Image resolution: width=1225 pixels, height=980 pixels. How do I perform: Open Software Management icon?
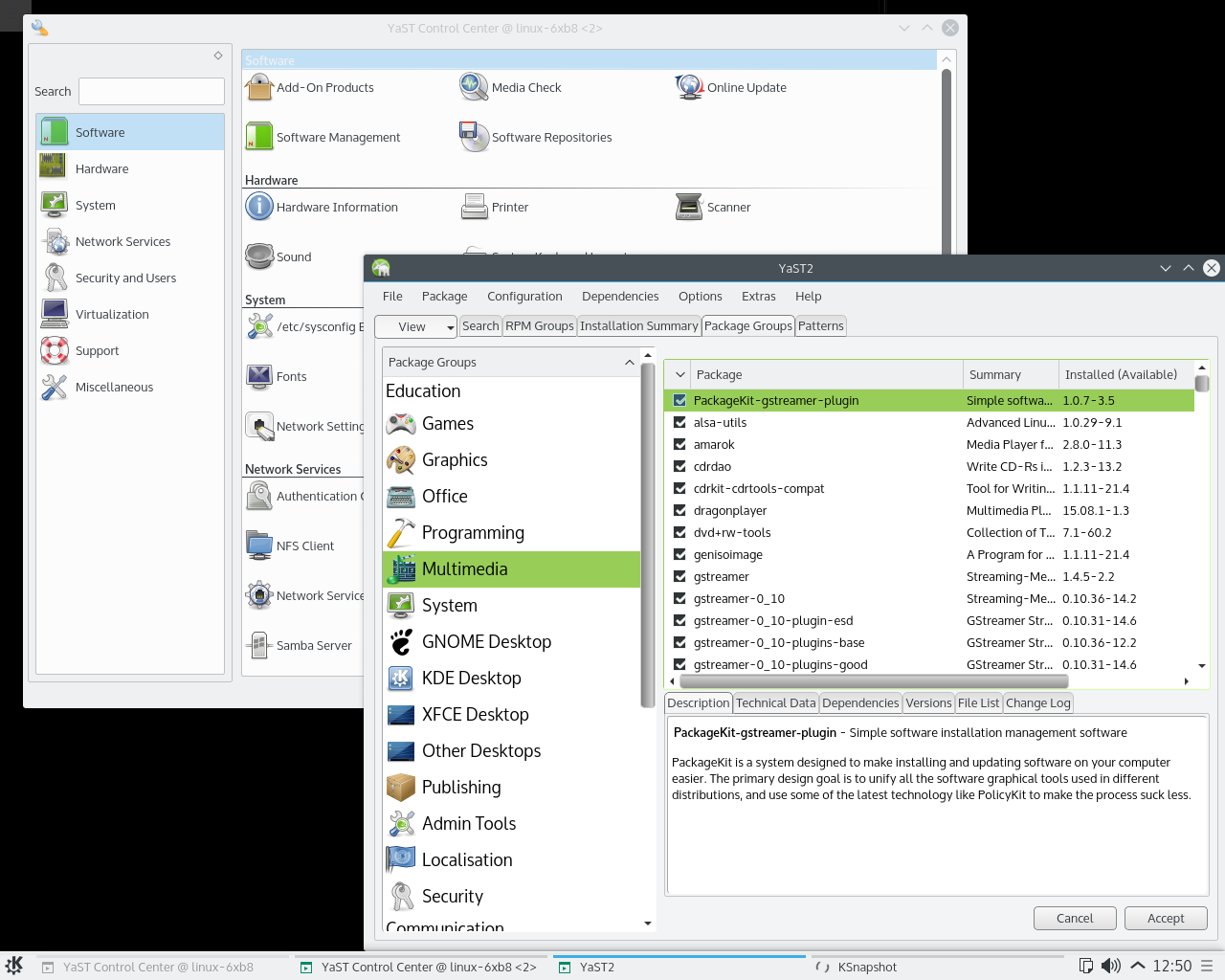259,137
